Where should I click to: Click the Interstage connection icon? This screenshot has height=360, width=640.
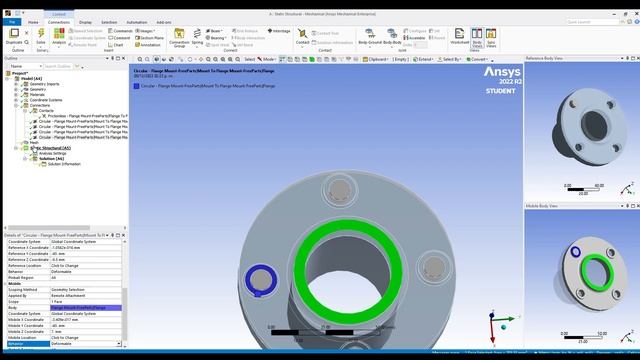[x=279, y=31]
